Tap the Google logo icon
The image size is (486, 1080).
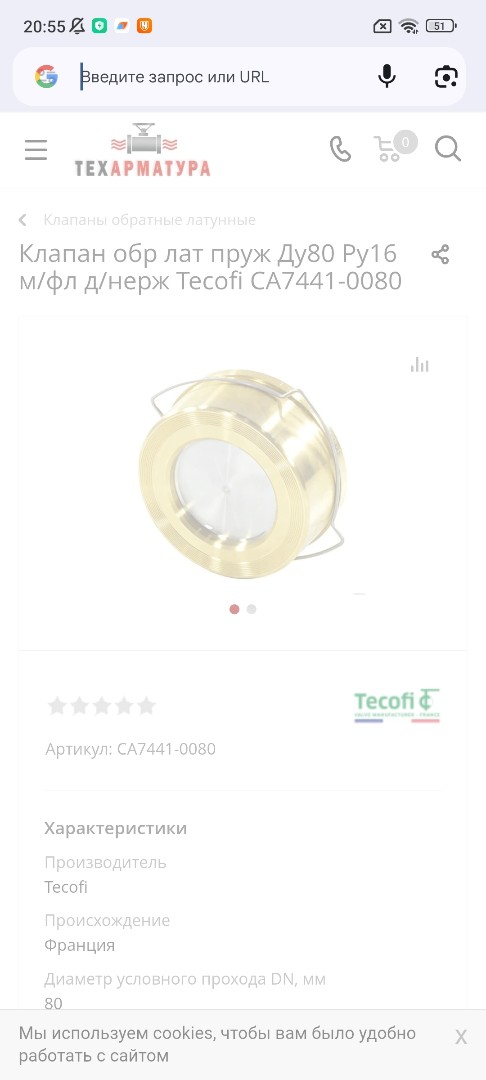tap(46, 76)
